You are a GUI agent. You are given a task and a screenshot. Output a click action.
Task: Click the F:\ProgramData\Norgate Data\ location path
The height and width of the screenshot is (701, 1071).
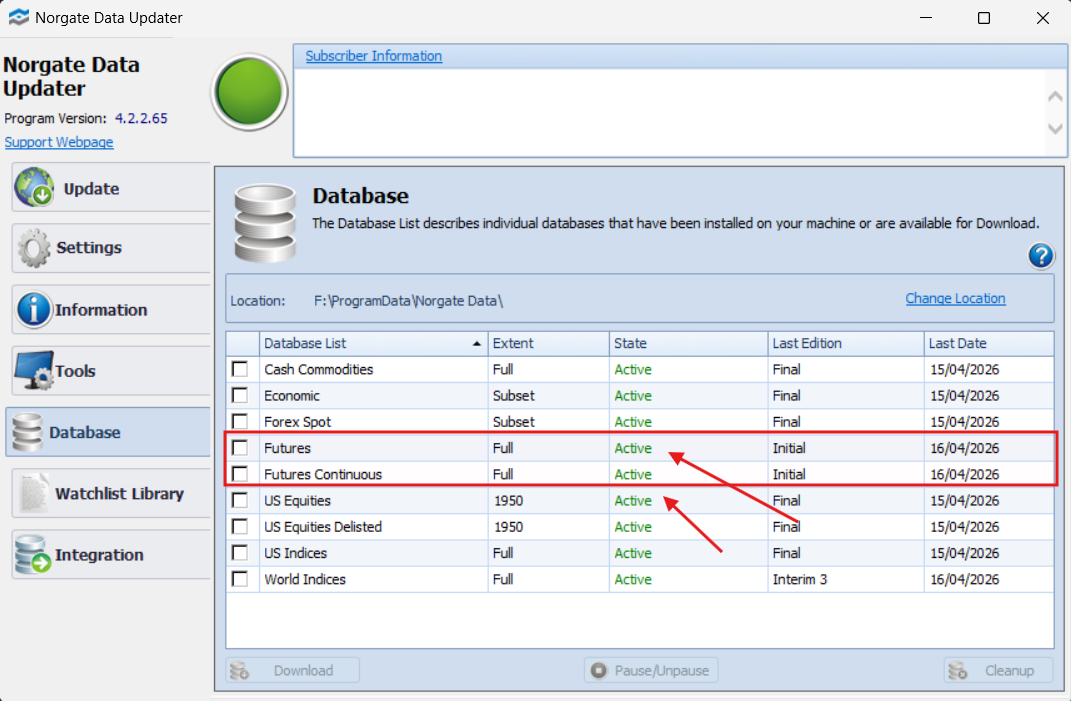[408, 301]
